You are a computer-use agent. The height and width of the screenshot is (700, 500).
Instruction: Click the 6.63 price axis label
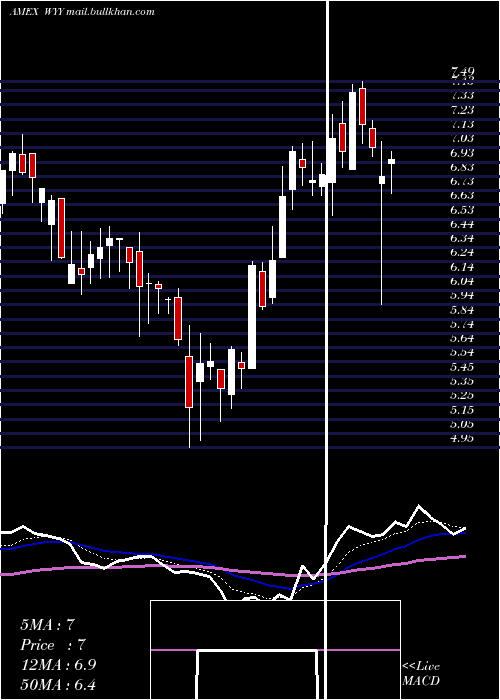(462, 196)
